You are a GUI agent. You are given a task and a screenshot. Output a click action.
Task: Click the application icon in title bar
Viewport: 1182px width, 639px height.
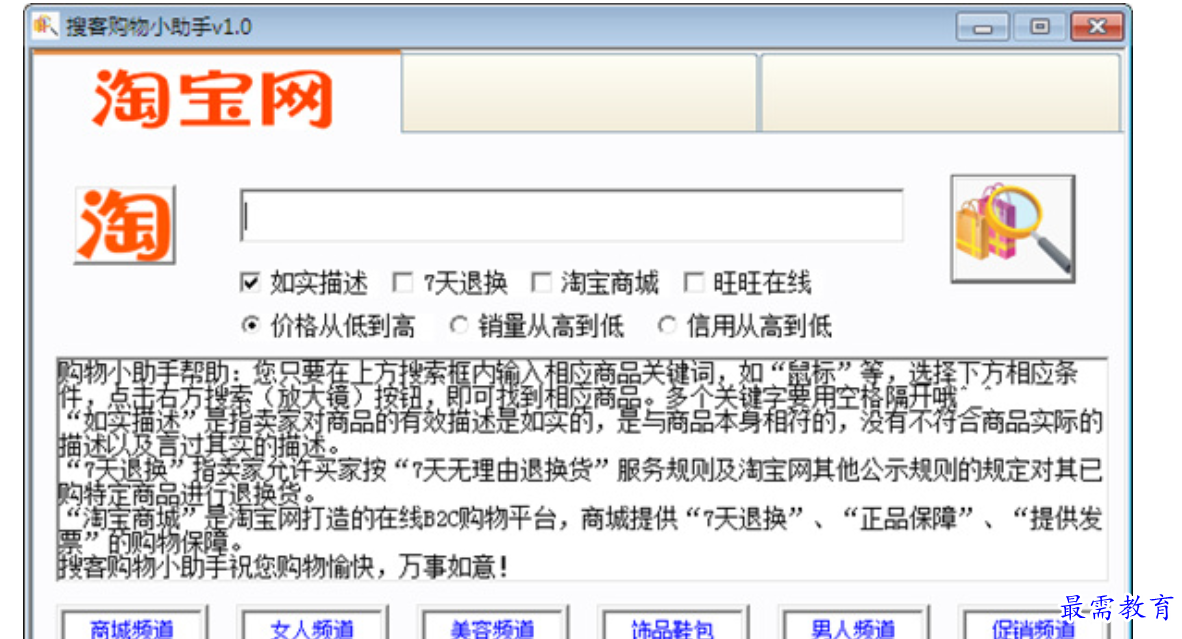(45, 26)
